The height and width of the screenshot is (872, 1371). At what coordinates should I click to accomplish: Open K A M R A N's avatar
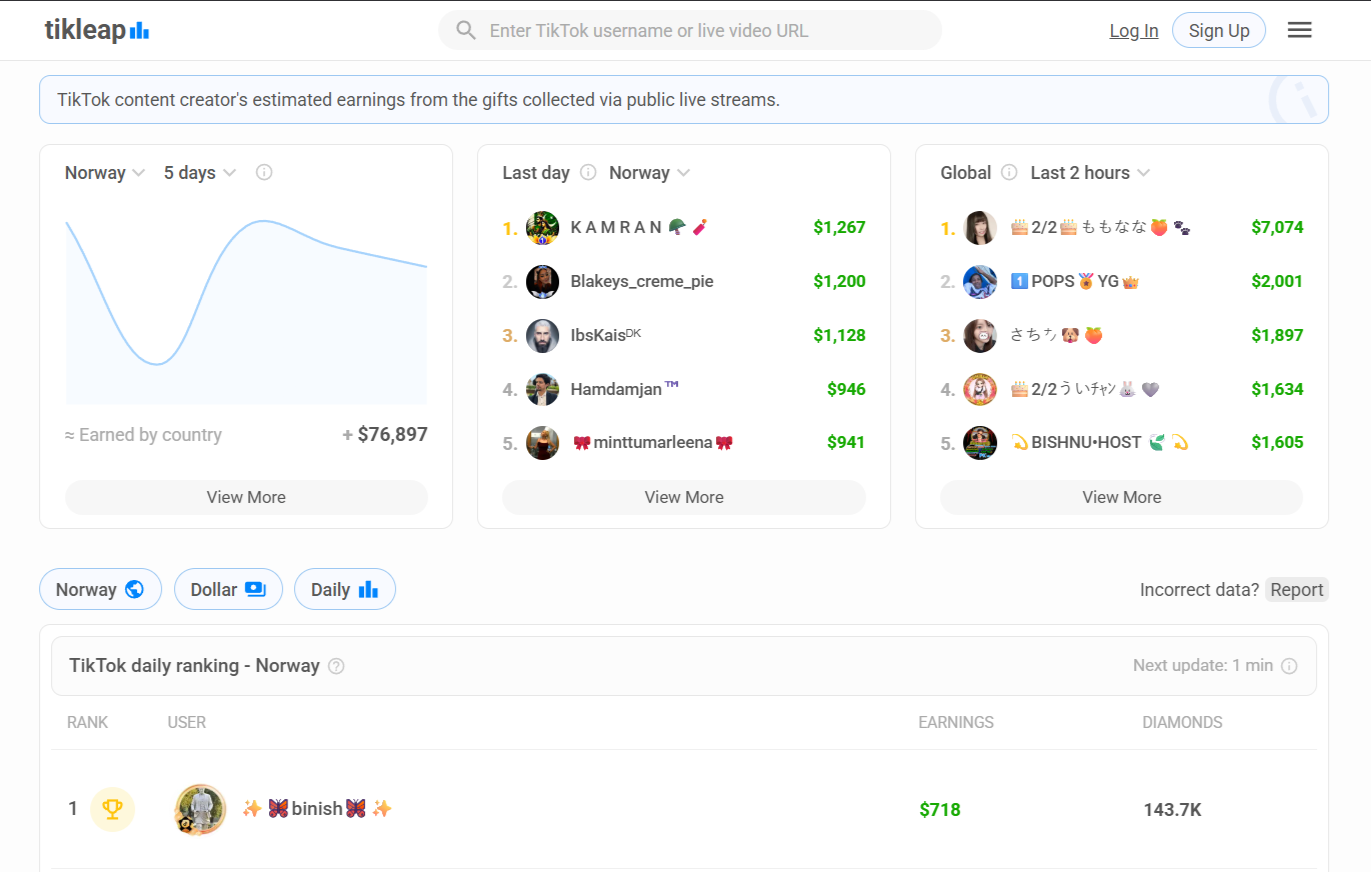tap(542, 228)
